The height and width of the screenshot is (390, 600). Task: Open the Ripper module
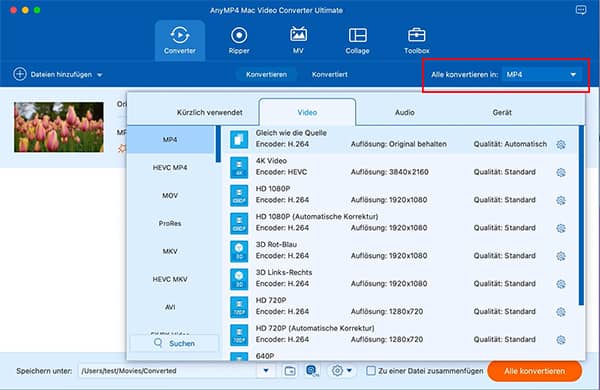point(239,40)
